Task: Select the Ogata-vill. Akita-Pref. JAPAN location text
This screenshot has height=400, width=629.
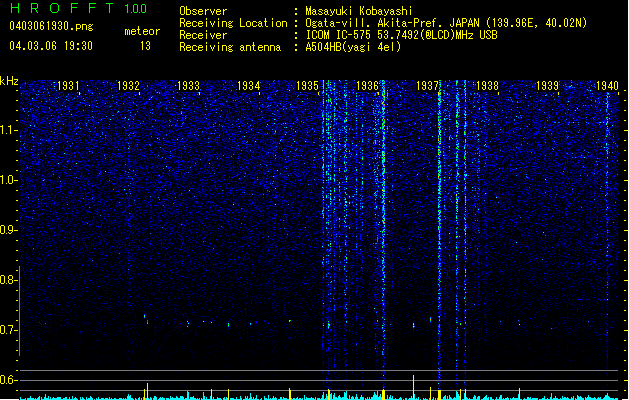Action: pyautogui.click(x=446, y=23)
